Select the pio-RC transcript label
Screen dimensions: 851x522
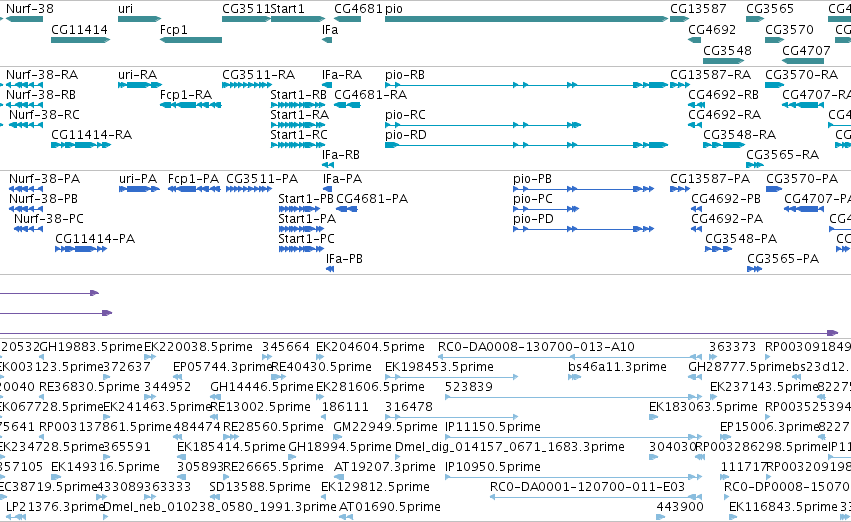coord(405,114)
